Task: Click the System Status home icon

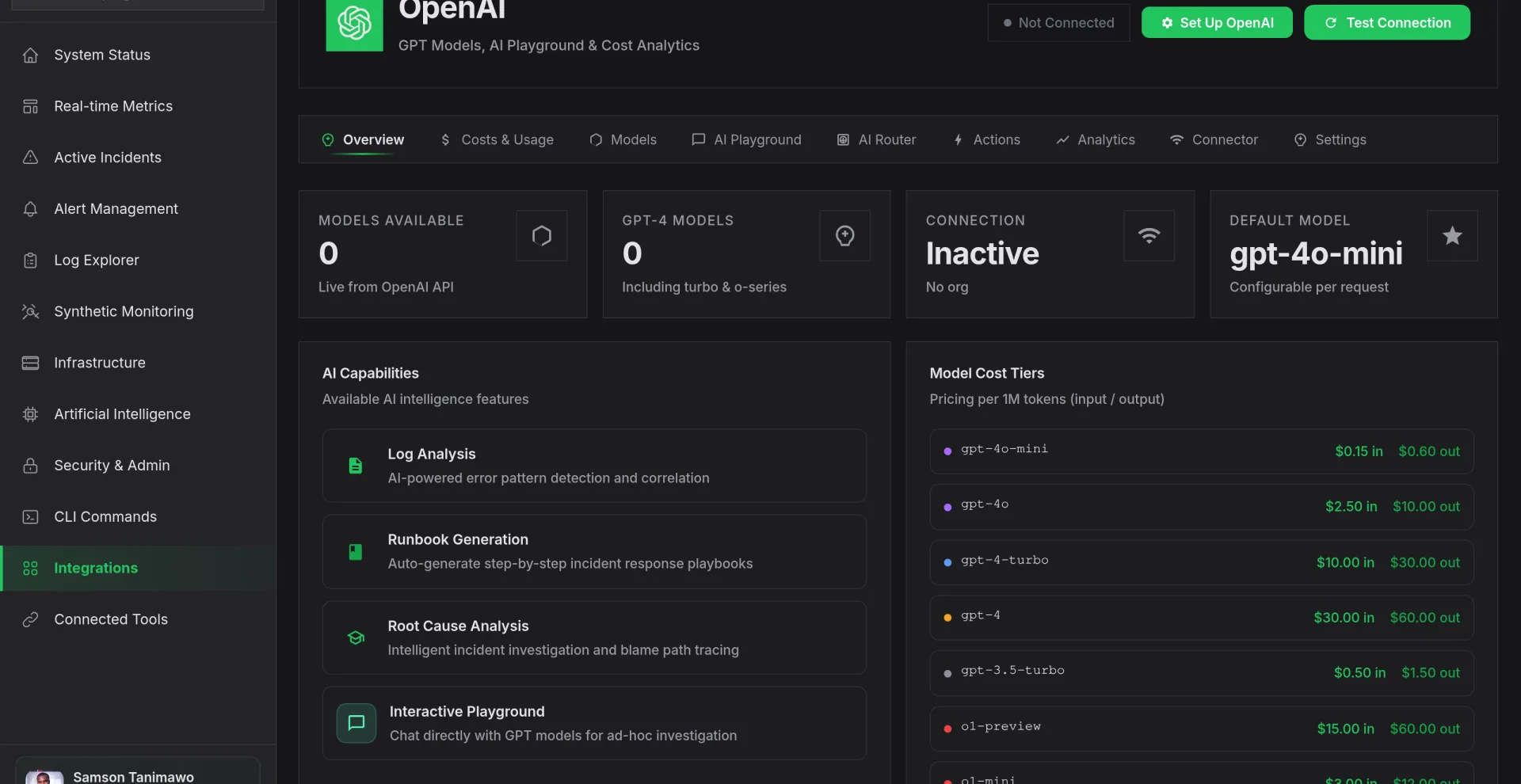Action: [30, 55]
